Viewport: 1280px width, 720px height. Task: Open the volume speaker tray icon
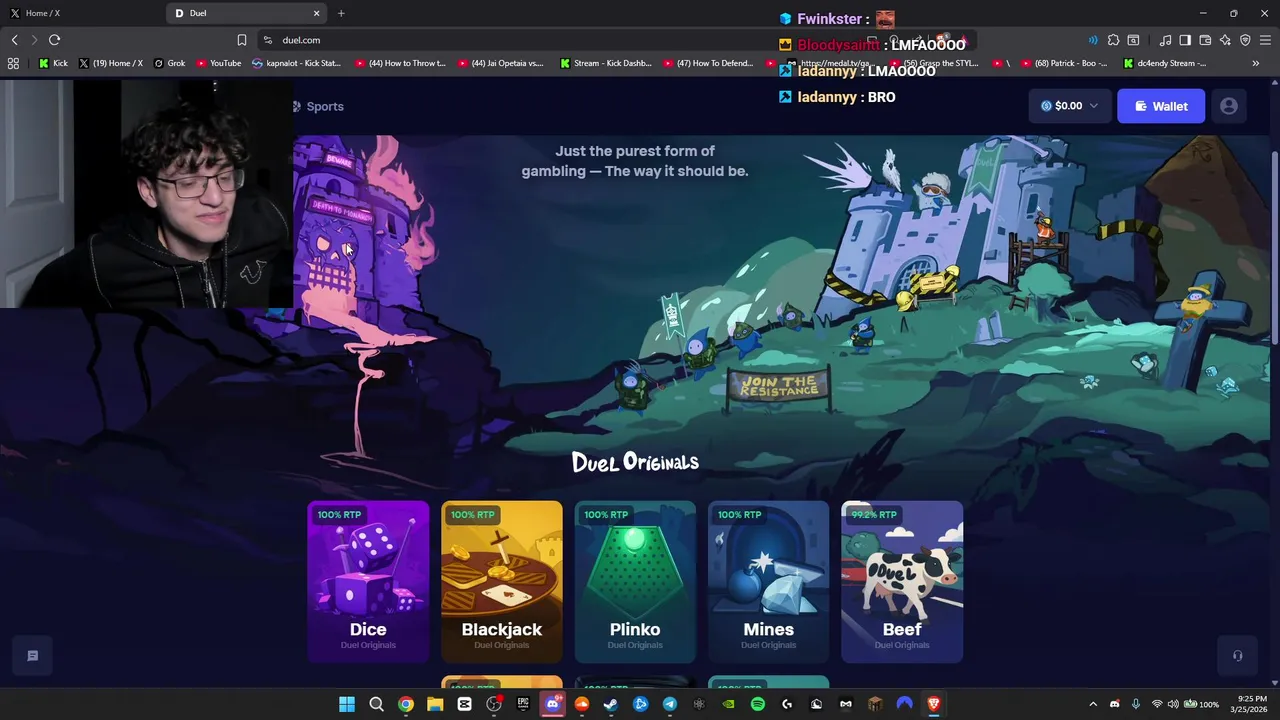[1173, 704]
